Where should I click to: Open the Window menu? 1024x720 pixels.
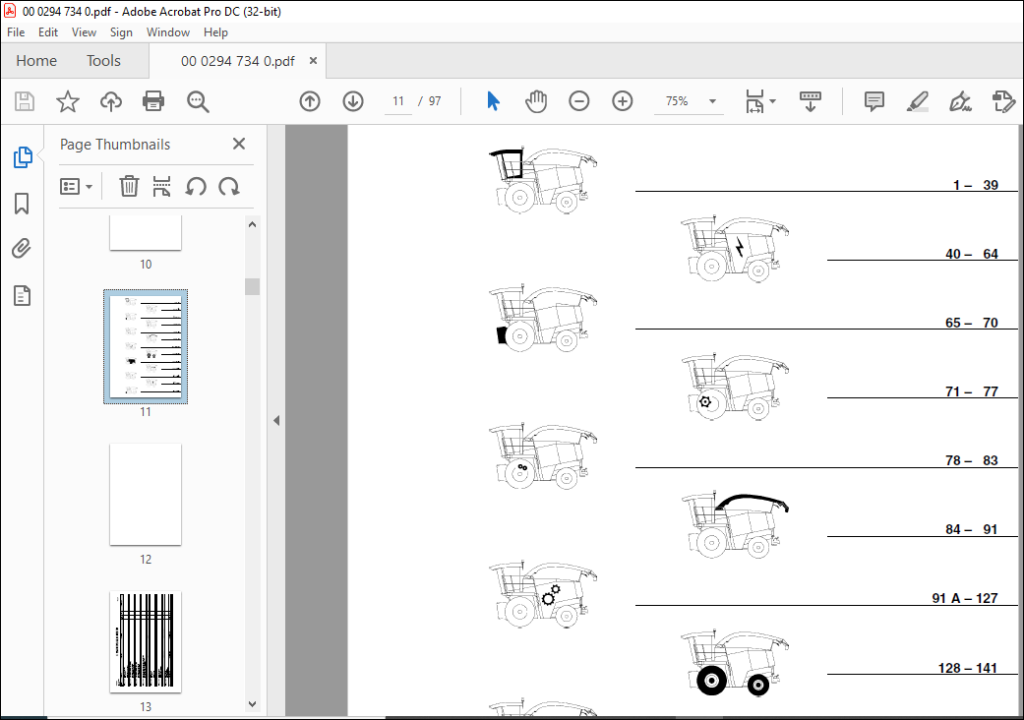pyautogui.click(x=168, y=32)
